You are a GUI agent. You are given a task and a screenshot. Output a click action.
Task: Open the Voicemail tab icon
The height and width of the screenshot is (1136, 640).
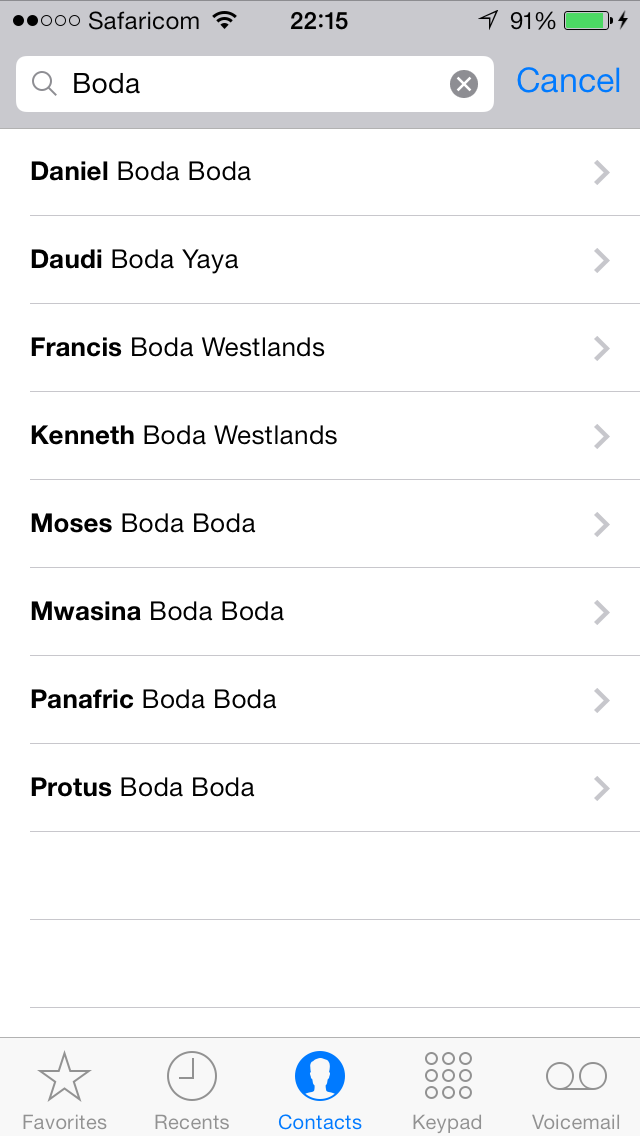click(x=576, y=1077)
